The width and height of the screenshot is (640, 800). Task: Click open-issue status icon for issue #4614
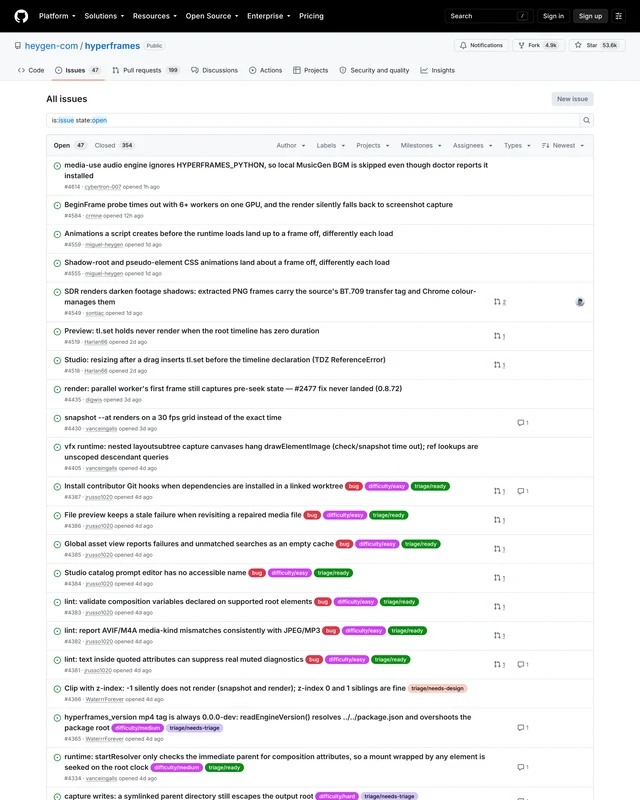click(57, 166)
